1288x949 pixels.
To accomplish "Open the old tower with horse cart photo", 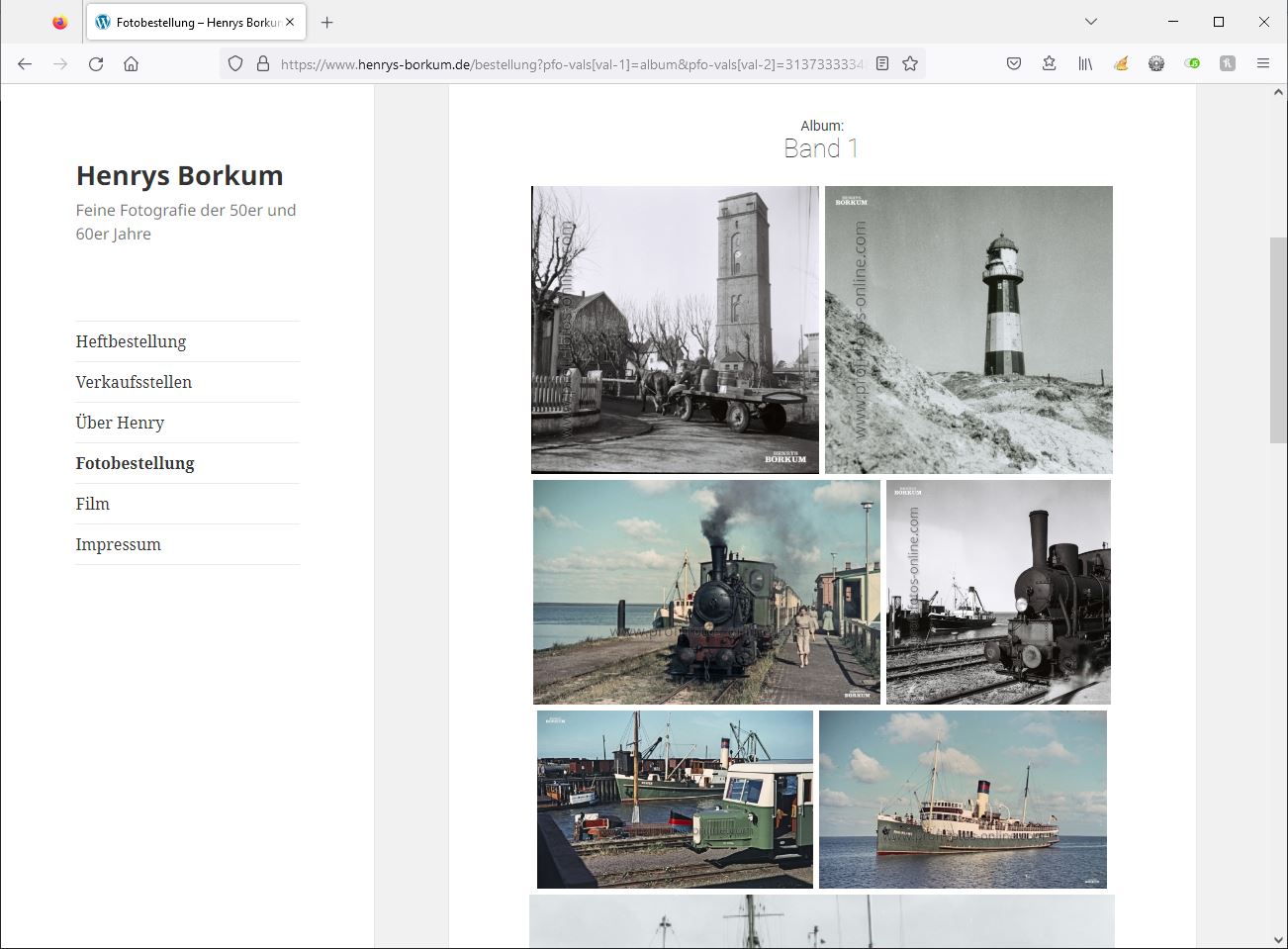I will click(x=675, y=330).
